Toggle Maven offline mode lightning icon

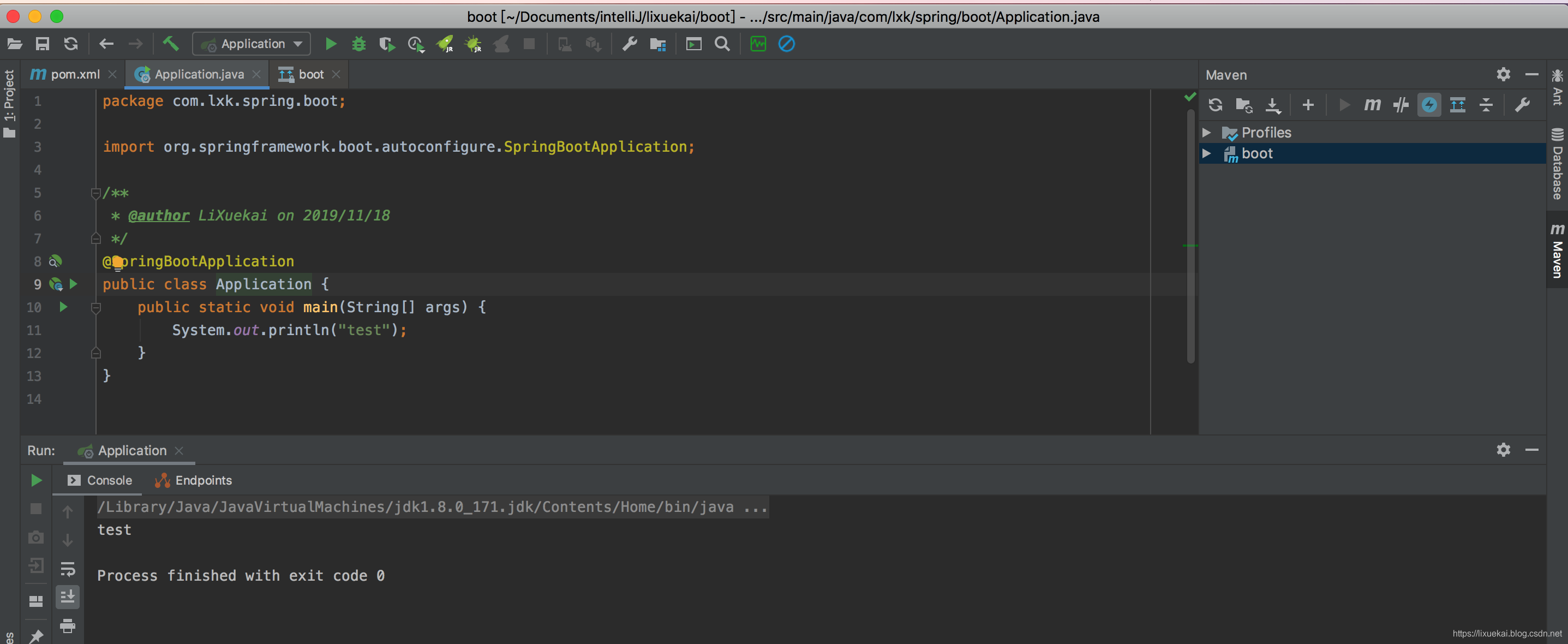[1429, 105]
